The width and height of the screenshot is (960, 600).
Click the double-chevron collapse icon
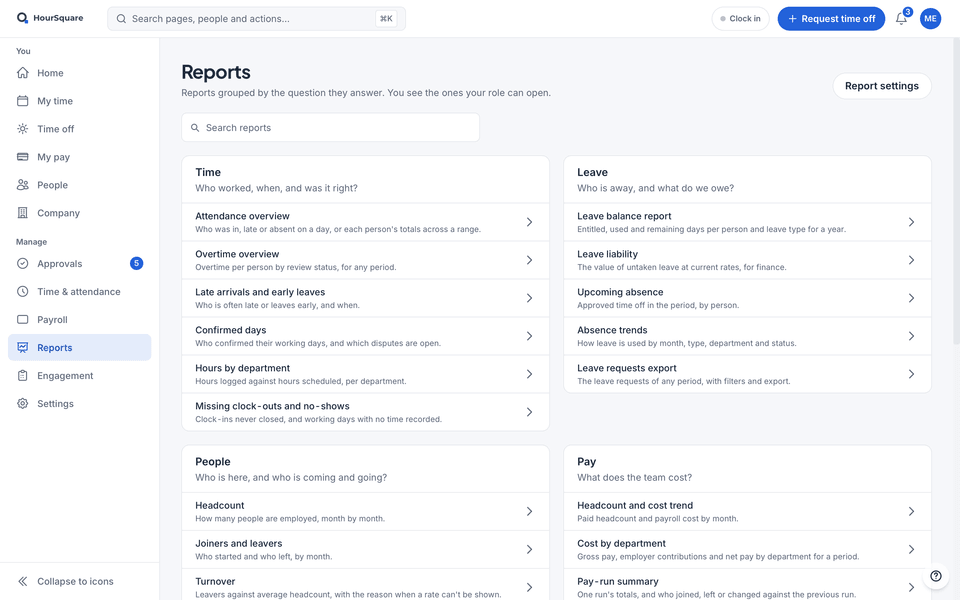[x=23, y=581]
